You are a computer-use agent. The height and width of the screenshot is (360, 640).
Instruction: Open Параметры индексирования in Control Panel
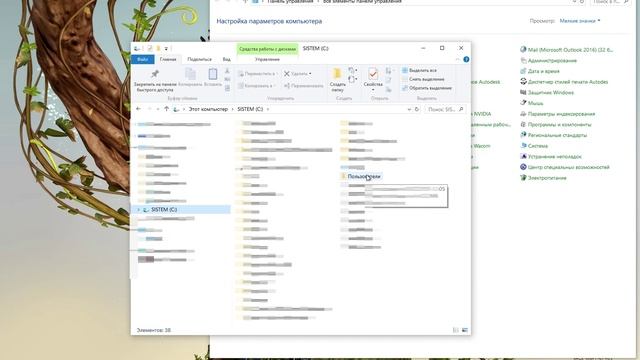click(x=558, y=114)
